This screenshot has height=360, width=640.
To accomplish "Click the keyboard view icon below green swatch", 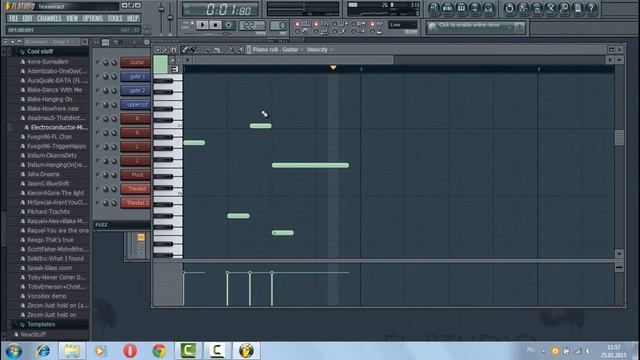I will click(x=175, y=69).
